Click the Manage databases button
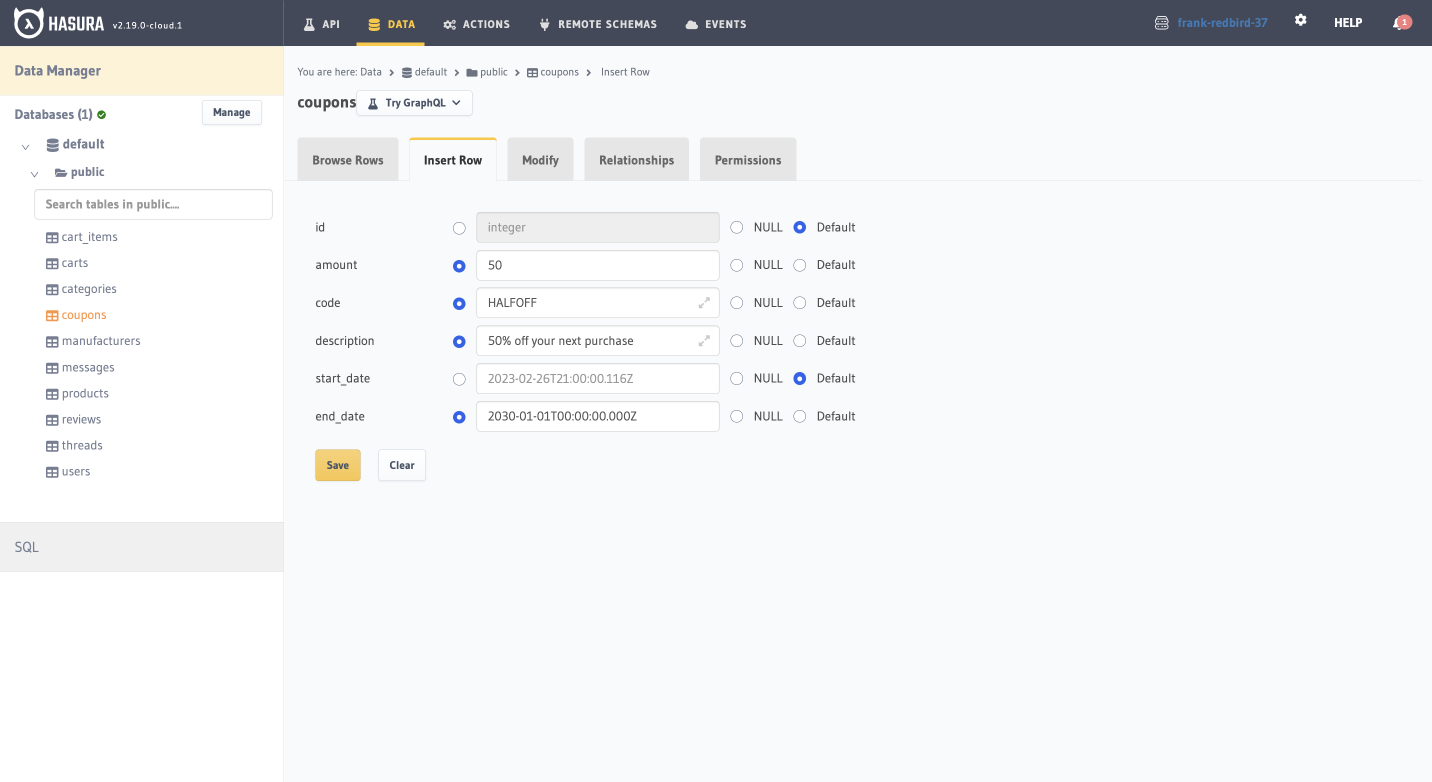The height and width of the screenshot is (782, 1432). coord(231,112)
